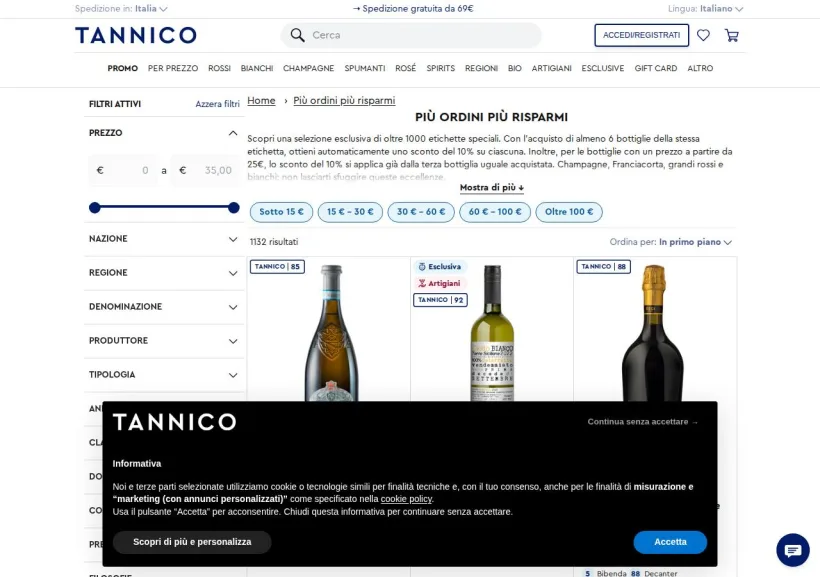Focus the minimum price input
Viewport: 820px width, 577px height.
[123, 171]
